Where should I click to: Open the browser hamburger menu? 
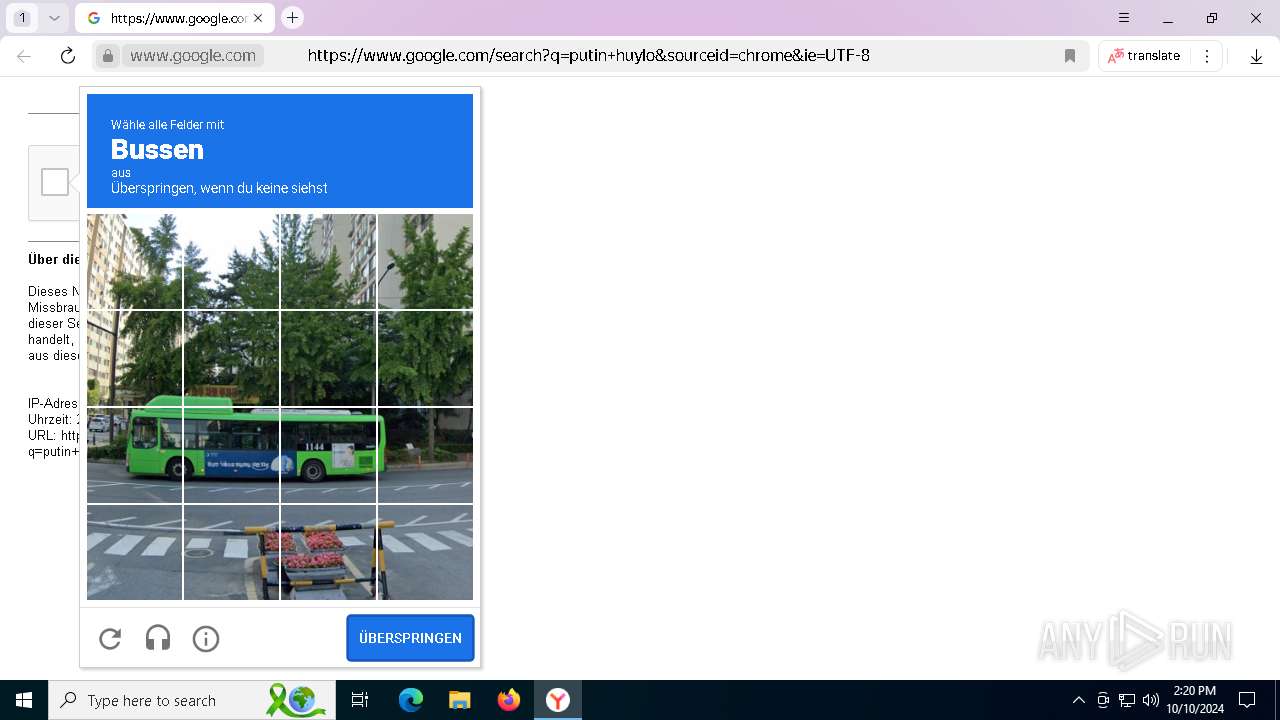tap(1124, 18)
